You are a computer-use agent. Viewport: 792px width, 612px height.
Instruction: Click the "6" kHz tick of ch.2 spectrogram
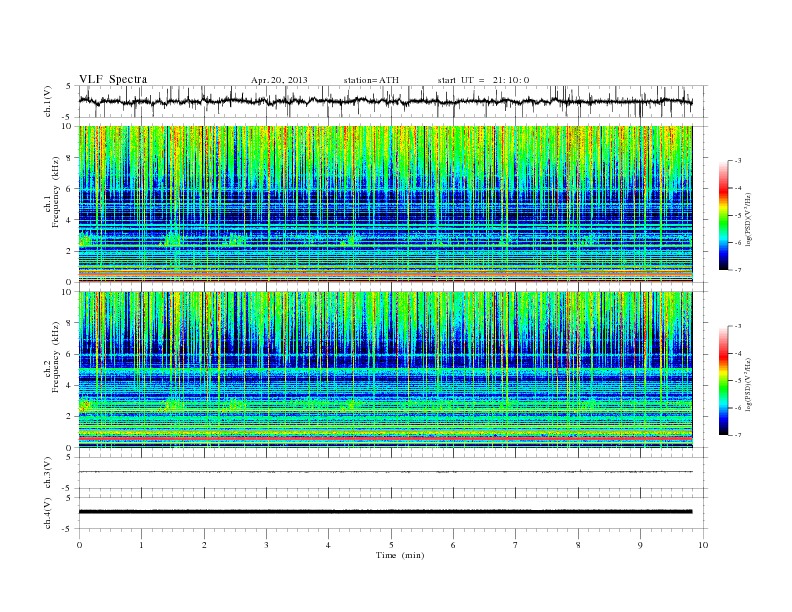[69, 354]
